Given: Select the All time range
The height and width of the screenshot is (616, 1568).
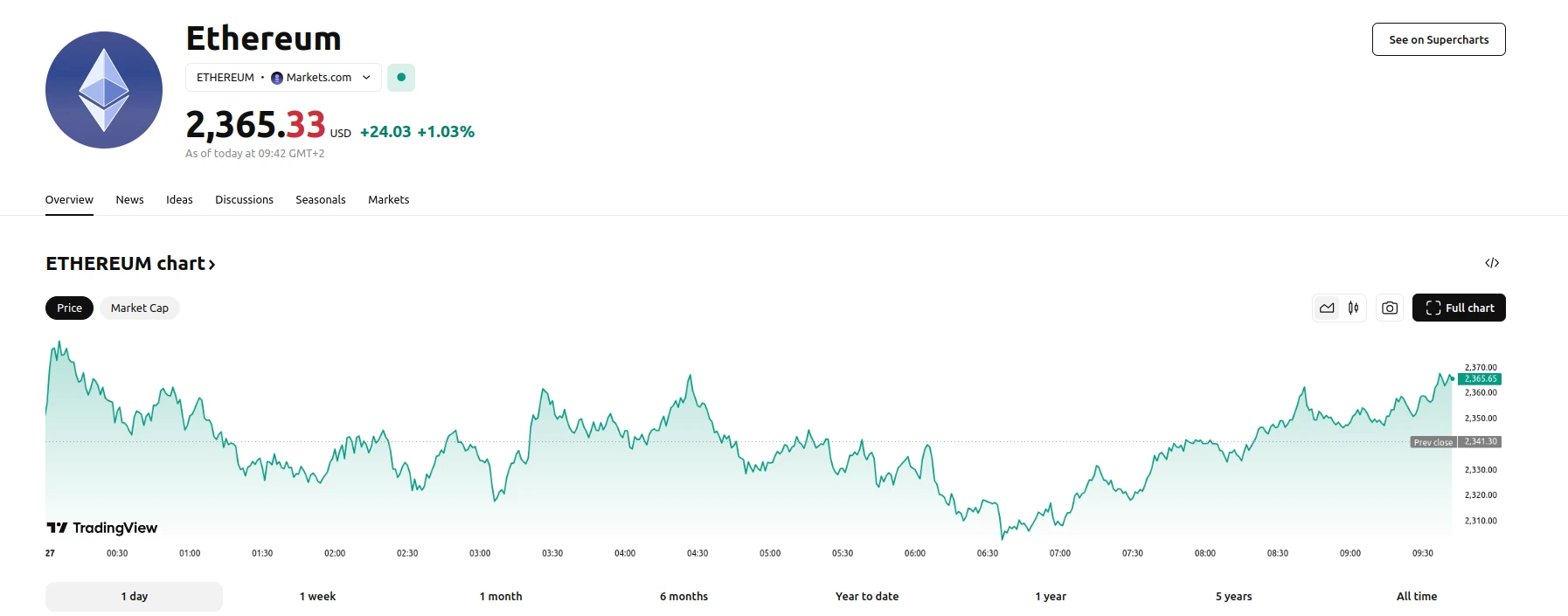Looking at the screenshot, I should [x=1417, y=597].
